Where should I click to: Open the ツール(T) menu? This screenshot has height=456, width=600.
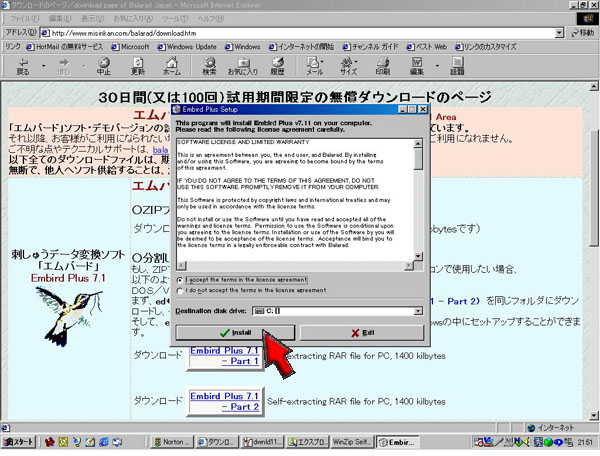pos(175,18)
